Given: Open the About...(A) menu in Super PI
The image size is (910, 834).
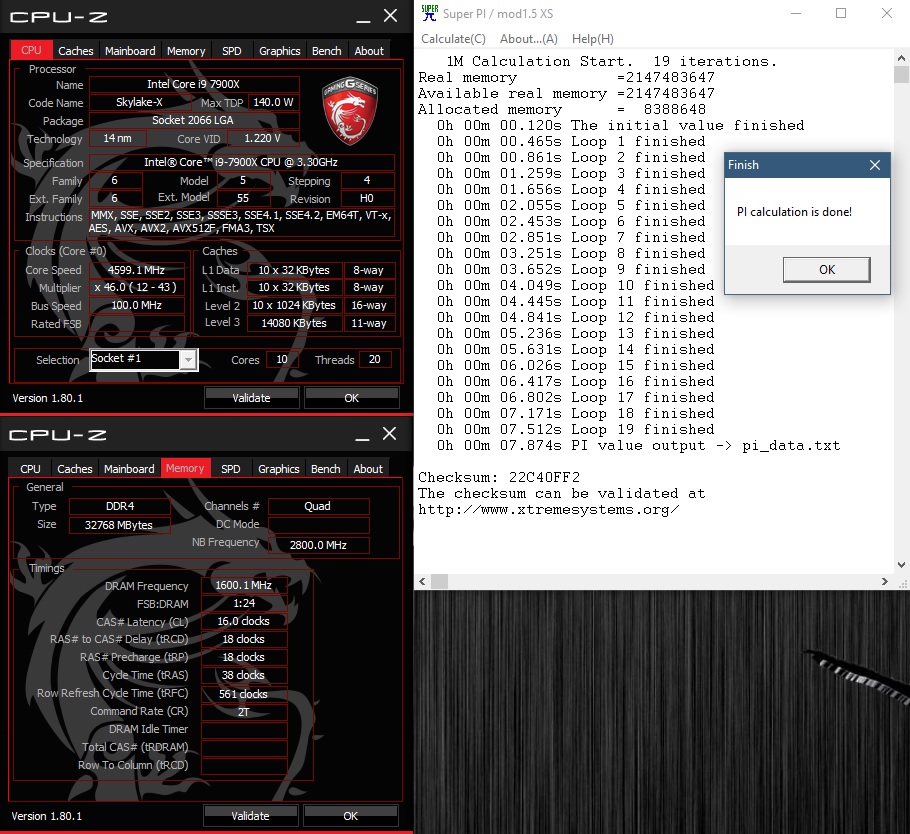Looking at the screenshot, I should pyautogui.click(x=529, y=38).
